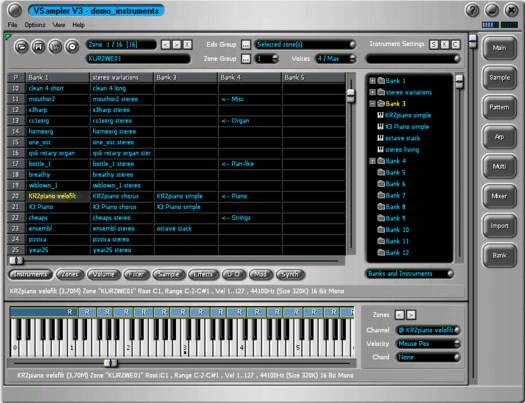Click the third round toolbar button (wave)
525x403 pixels.
click(x=55, y=47)
